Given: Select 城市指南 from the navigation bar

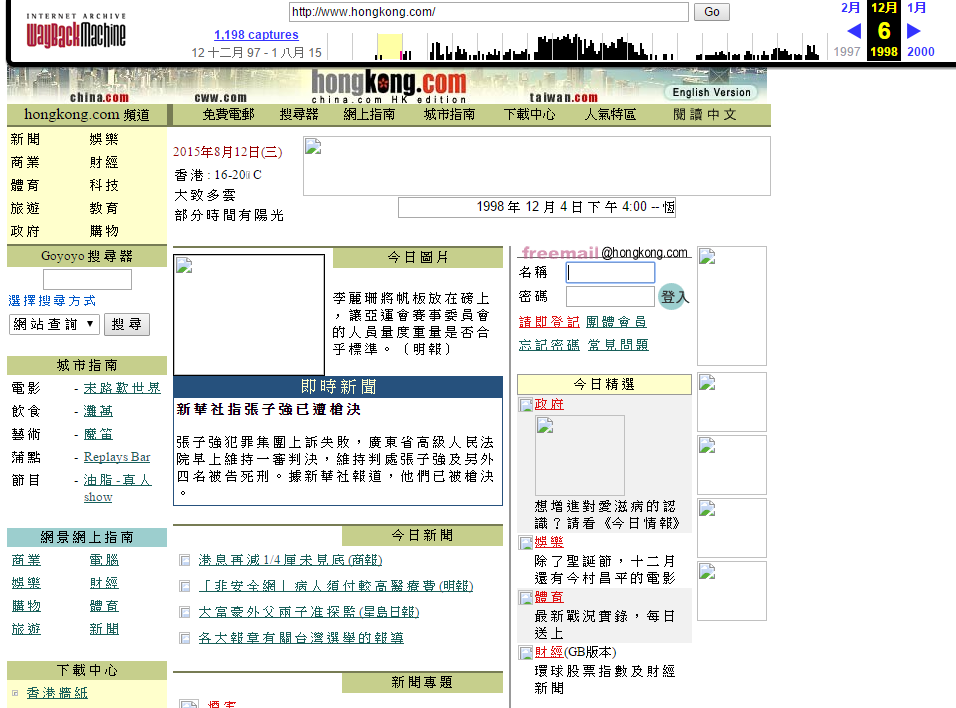Looking at the screenshot, I should [x=449, y=115].
